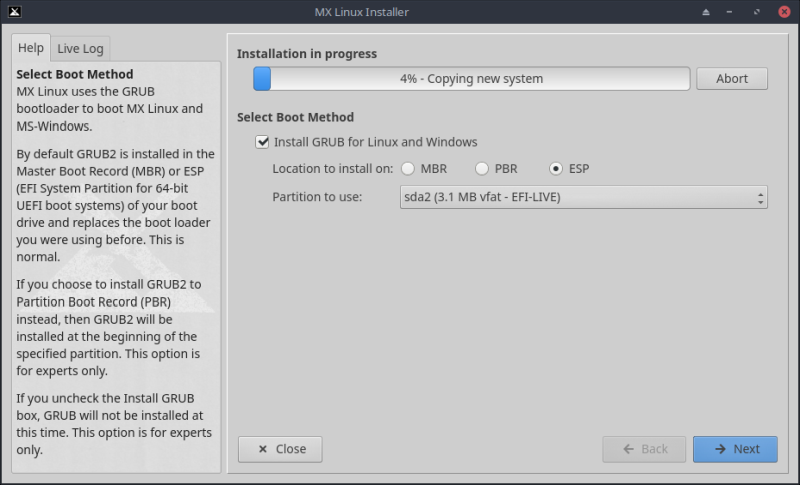
Task: Open the Partition to use dropdown
Action: coord(583,197)
